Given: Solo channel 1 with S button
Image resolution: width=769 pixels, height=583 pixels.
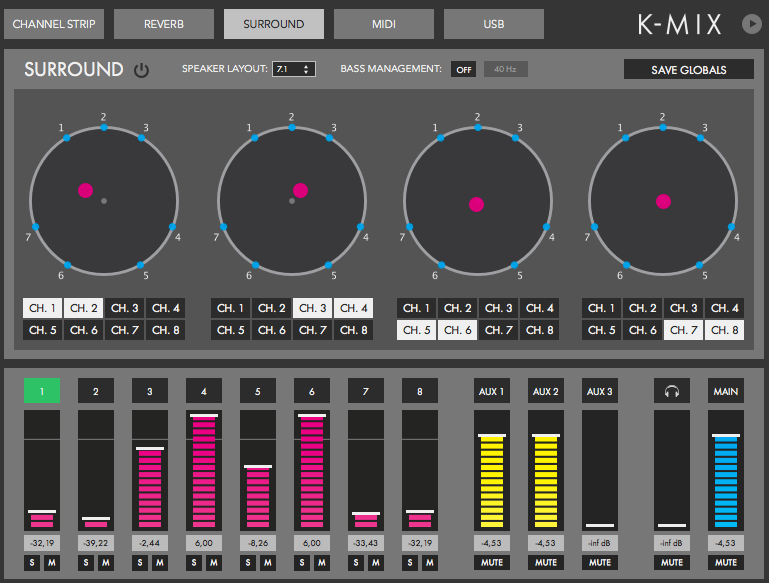Looking at the screenshot, I should pos(32,562).
